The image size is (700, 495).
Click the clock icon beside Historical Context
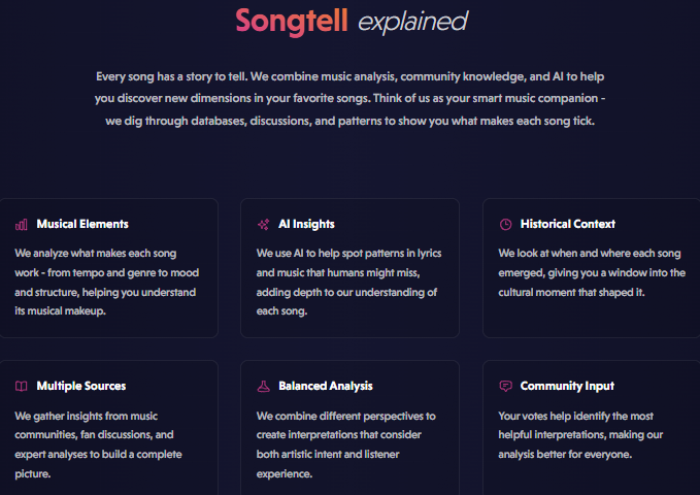(505, 225)
